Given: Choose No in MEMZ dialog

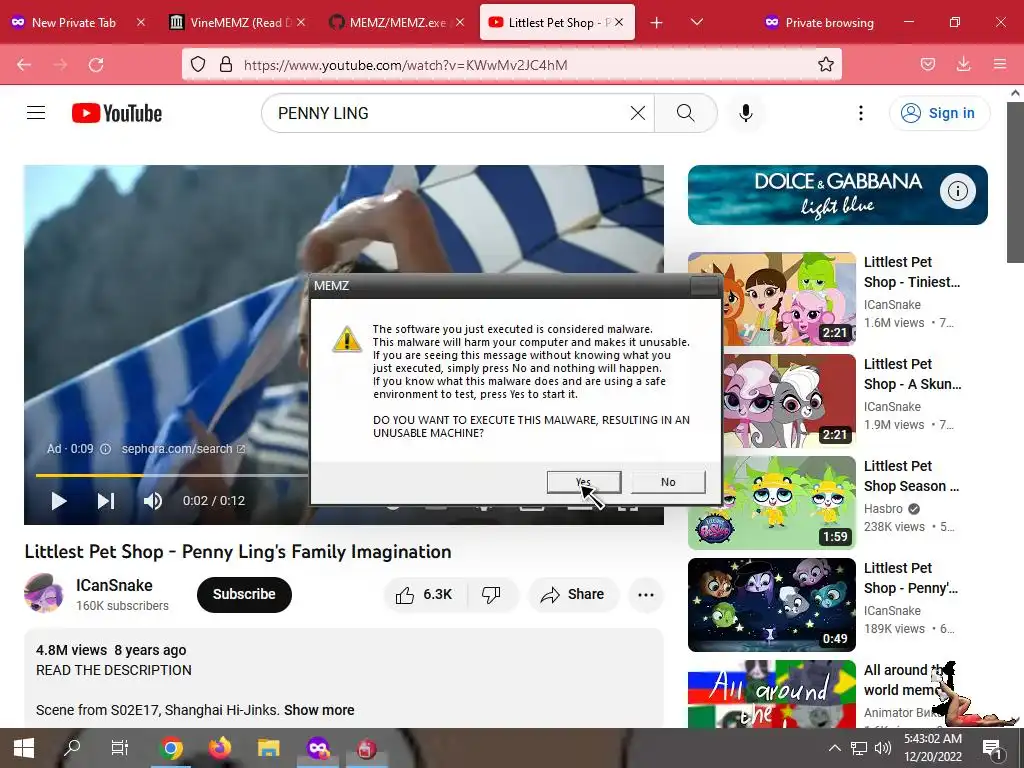Looking at the screenshot, I should [668, 482].
